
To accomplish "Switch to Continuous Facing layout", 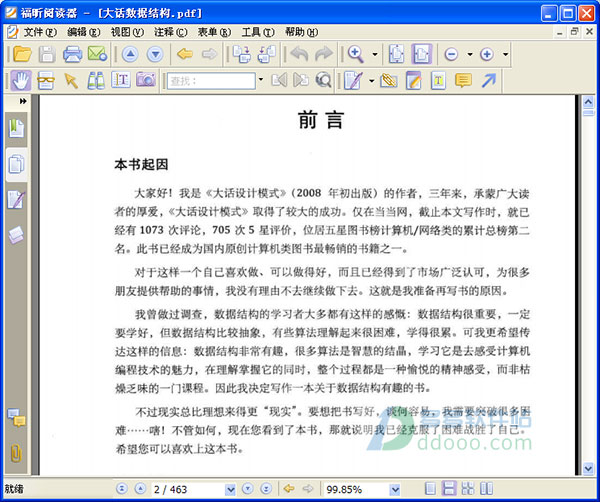I will (x=468, y=489).
